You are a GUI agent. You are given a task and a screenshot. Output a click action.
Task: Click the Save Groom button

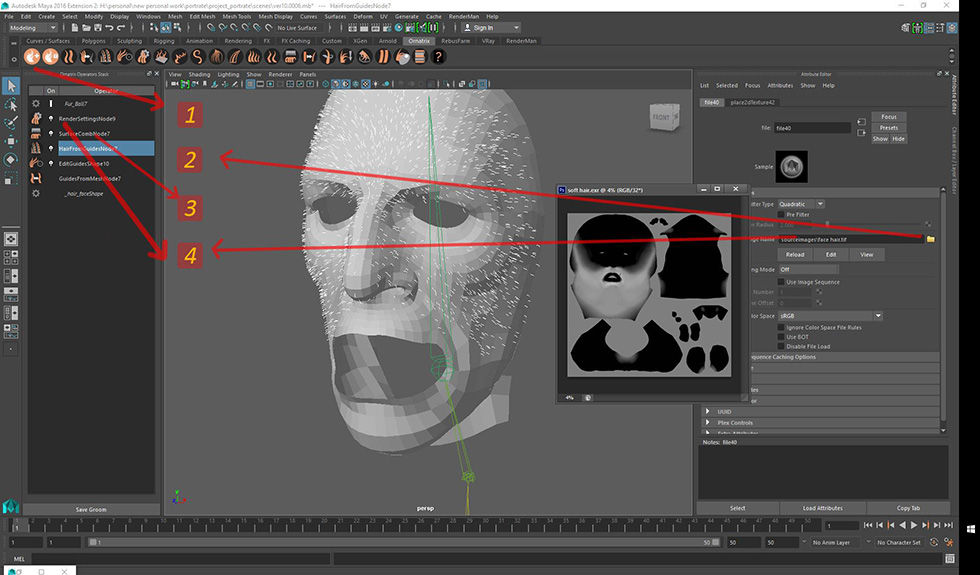91,509
